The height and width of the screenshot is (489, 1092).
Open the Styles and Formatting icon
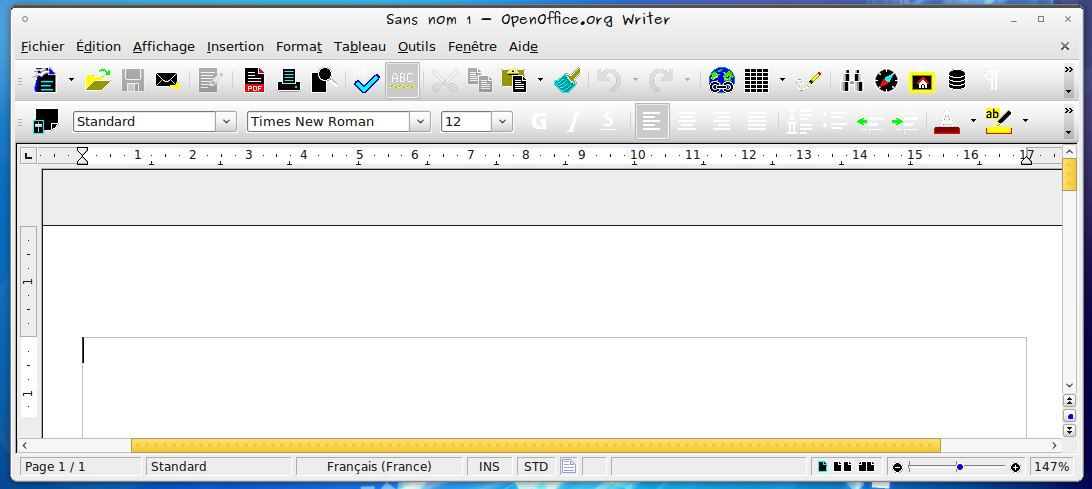pyautogui.click(x=45, y=121)
